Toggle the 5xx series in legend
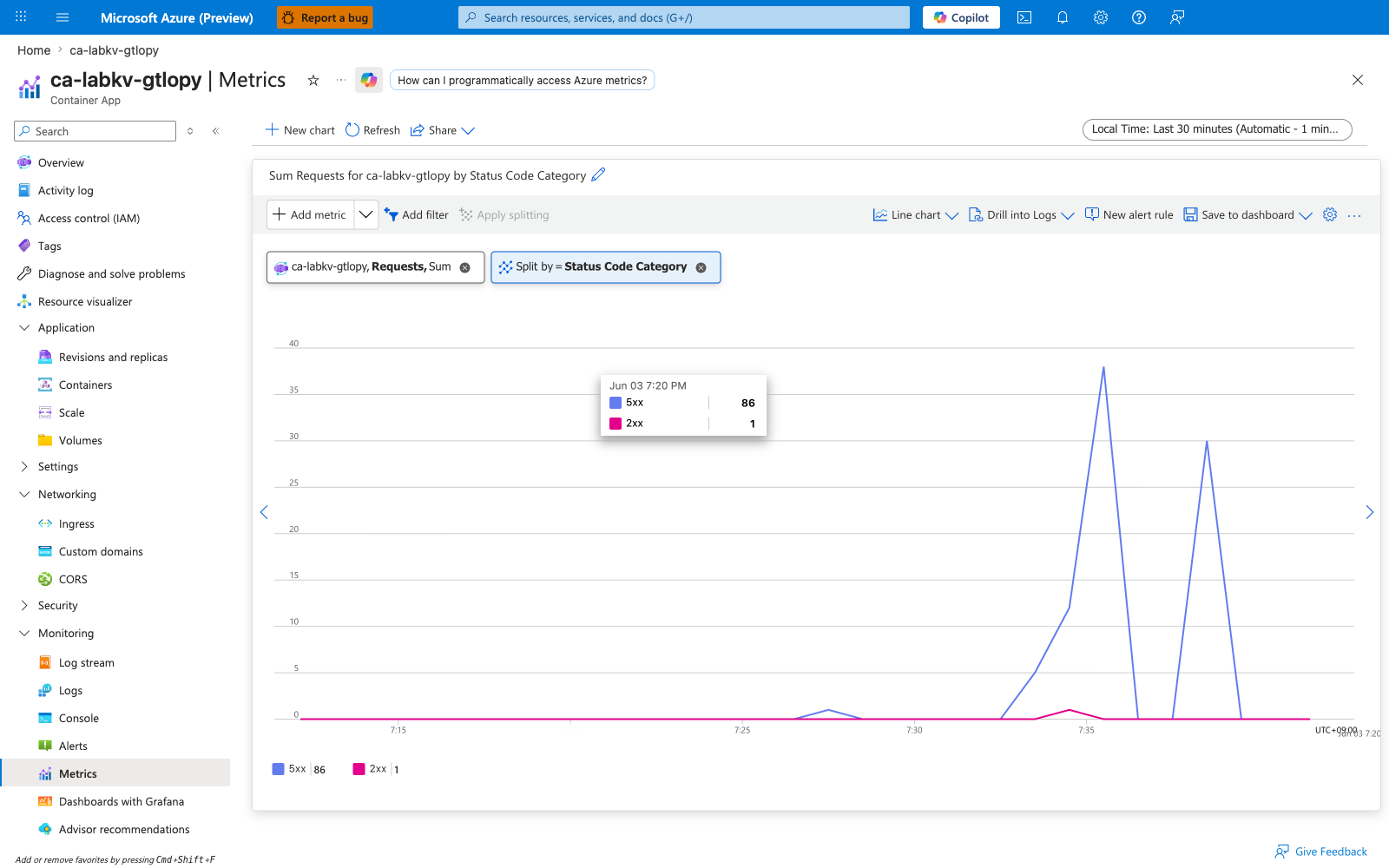 coord(299,769)
